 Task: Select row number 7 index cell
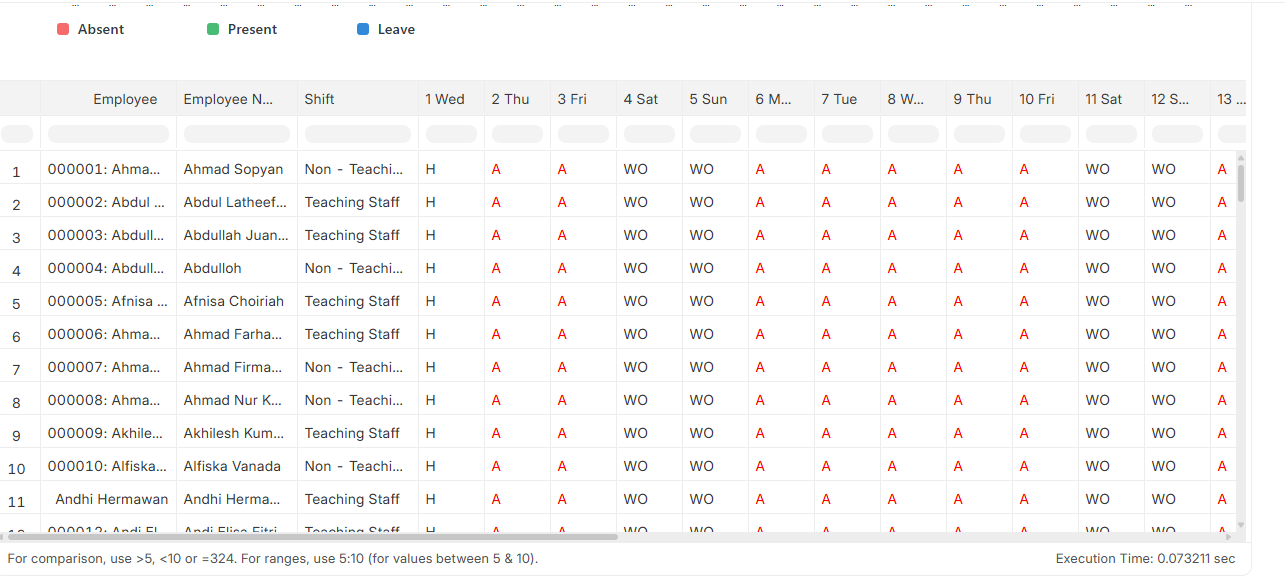[16, 369]
